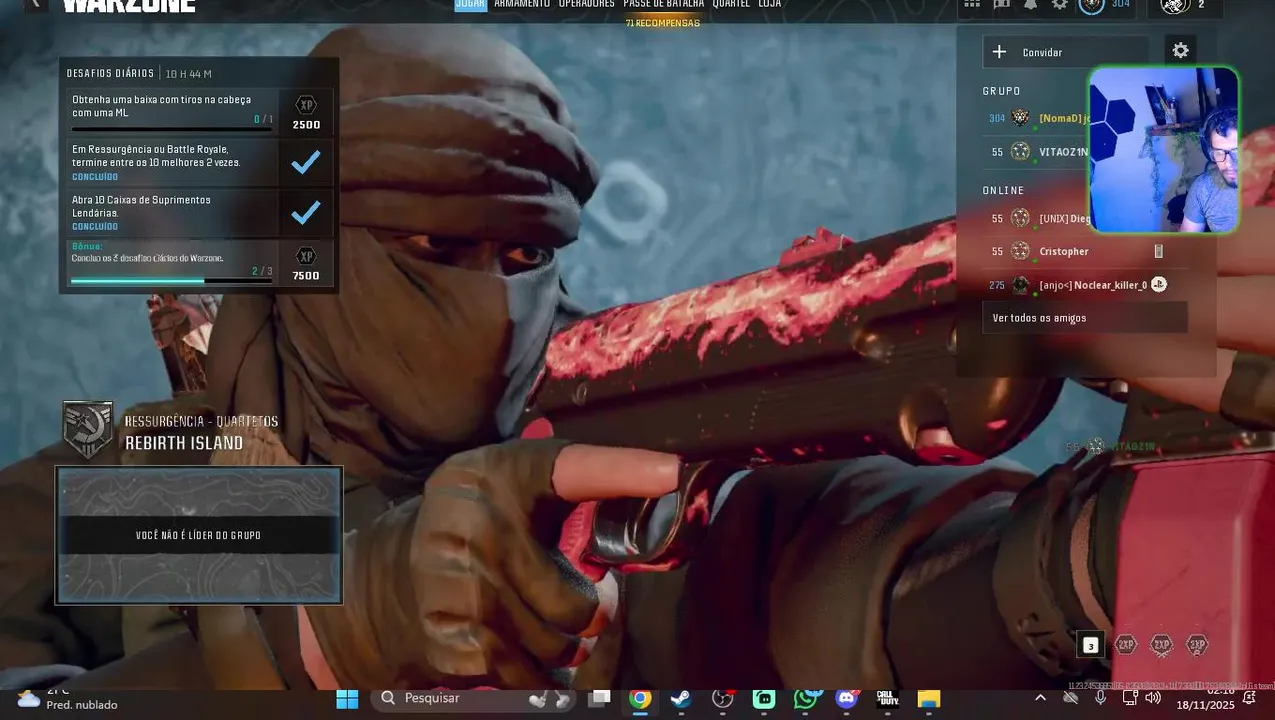Open the 71 RECOMPENSAS rewards label
This screenshot has height=720, width=1275.
(663, 23)
